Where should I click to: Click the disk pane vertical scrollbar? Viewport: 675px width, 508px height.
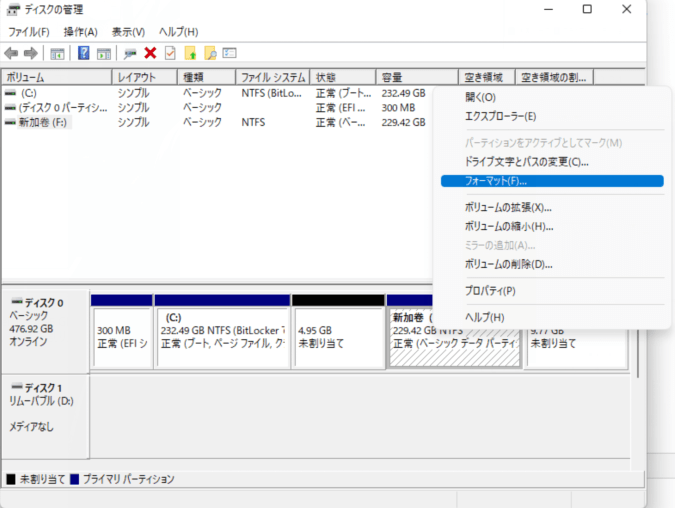tap(638, 353)
